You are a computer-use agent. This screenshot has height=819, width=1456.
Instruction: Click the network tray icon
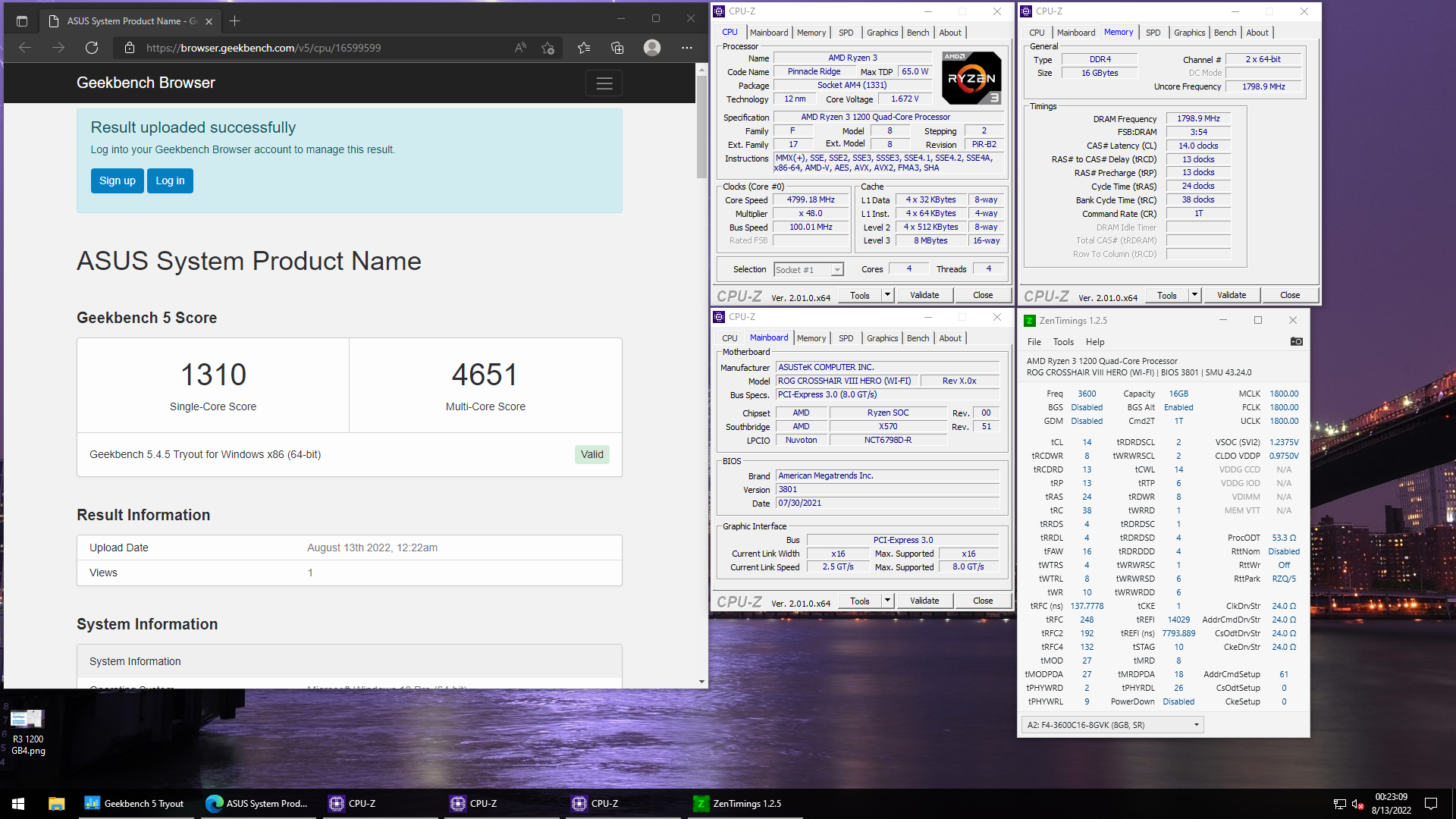(1339, 804)
